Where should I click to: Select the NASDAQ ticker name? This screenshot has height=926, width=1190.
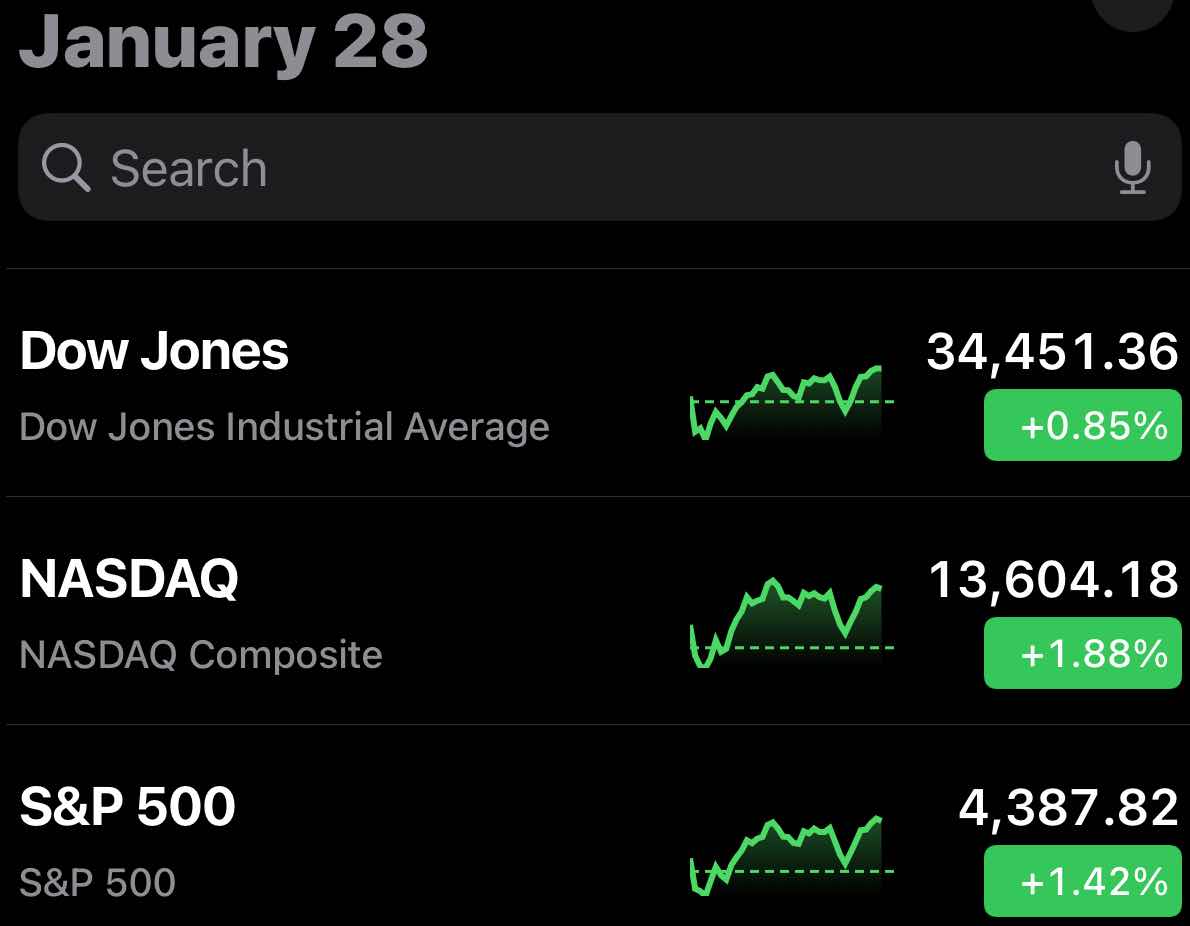pyautogui.click(x=129, y=578)
